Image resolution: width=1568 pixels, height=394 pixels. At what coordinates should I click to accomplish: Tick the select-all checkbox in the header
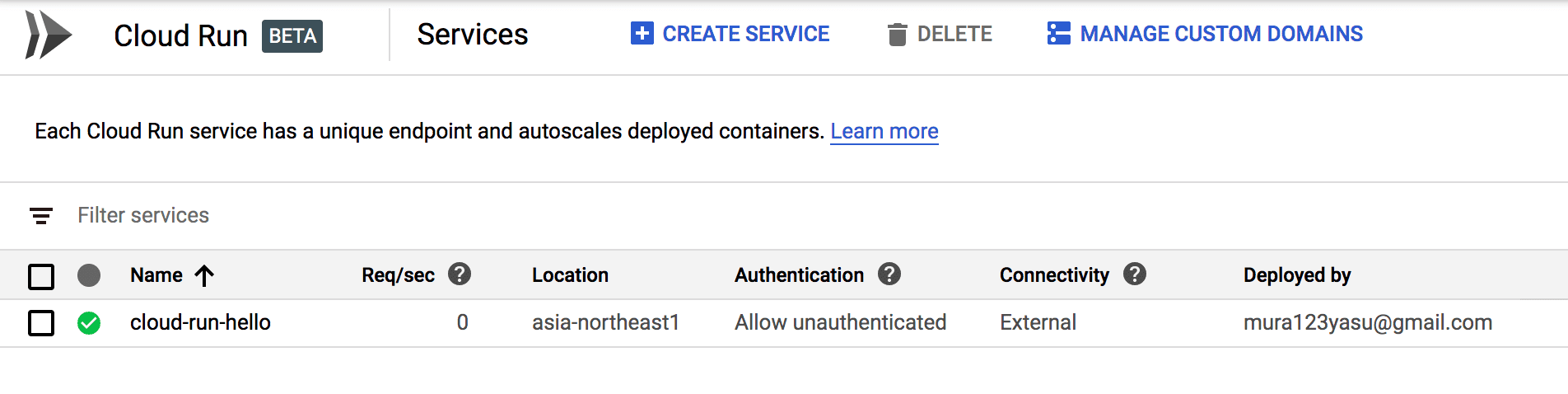pos(41,276)
